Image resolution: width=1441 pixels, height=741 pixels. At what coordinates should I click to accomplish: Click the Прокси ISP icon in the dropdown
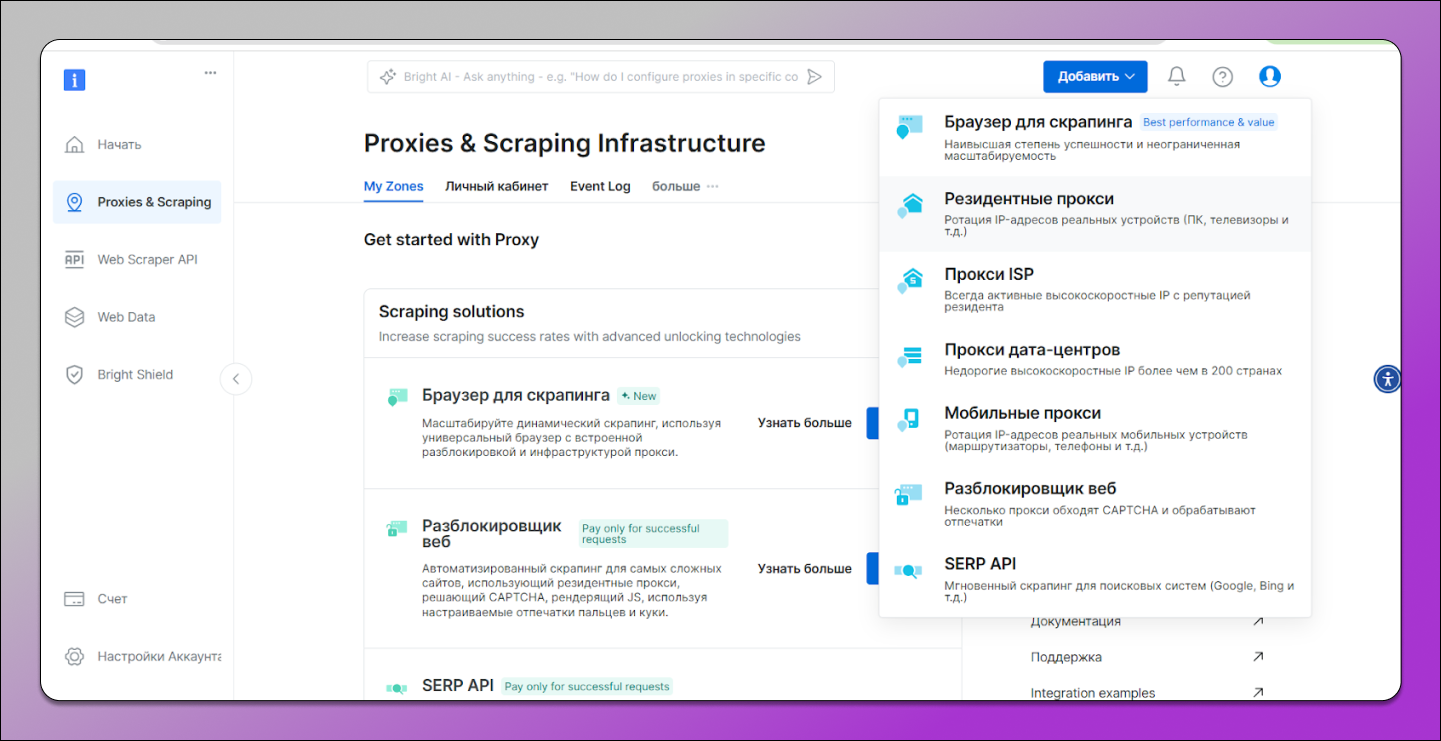point(909,281)
